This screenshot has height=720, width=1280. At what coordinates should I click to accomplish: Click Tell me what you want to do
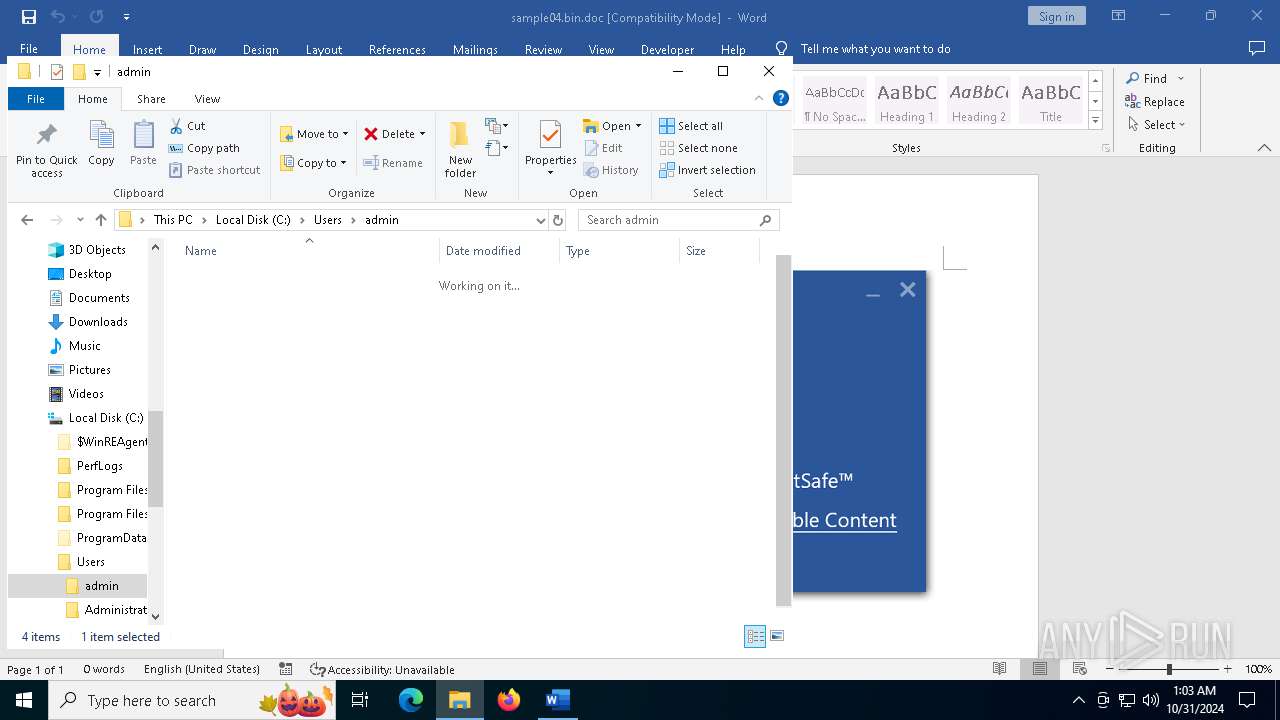point(875,49)
